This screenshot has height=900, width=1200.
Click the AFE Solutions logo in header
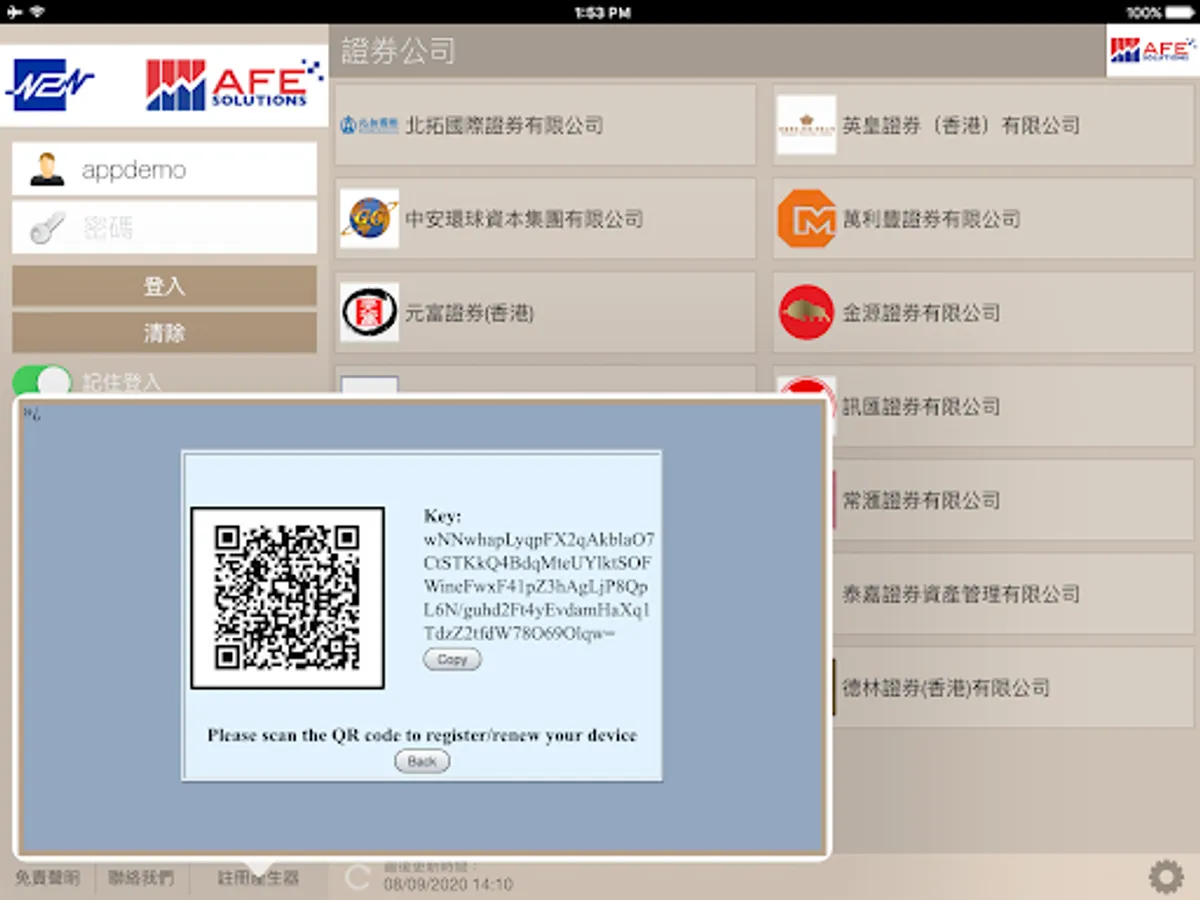click(x=1153, y=50)
